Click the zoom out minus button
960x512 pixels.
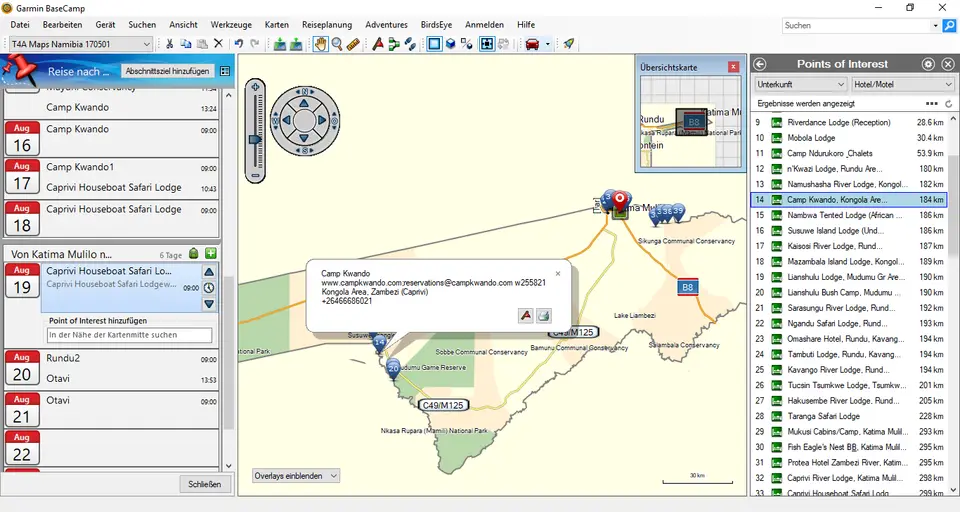click(255, 176)
